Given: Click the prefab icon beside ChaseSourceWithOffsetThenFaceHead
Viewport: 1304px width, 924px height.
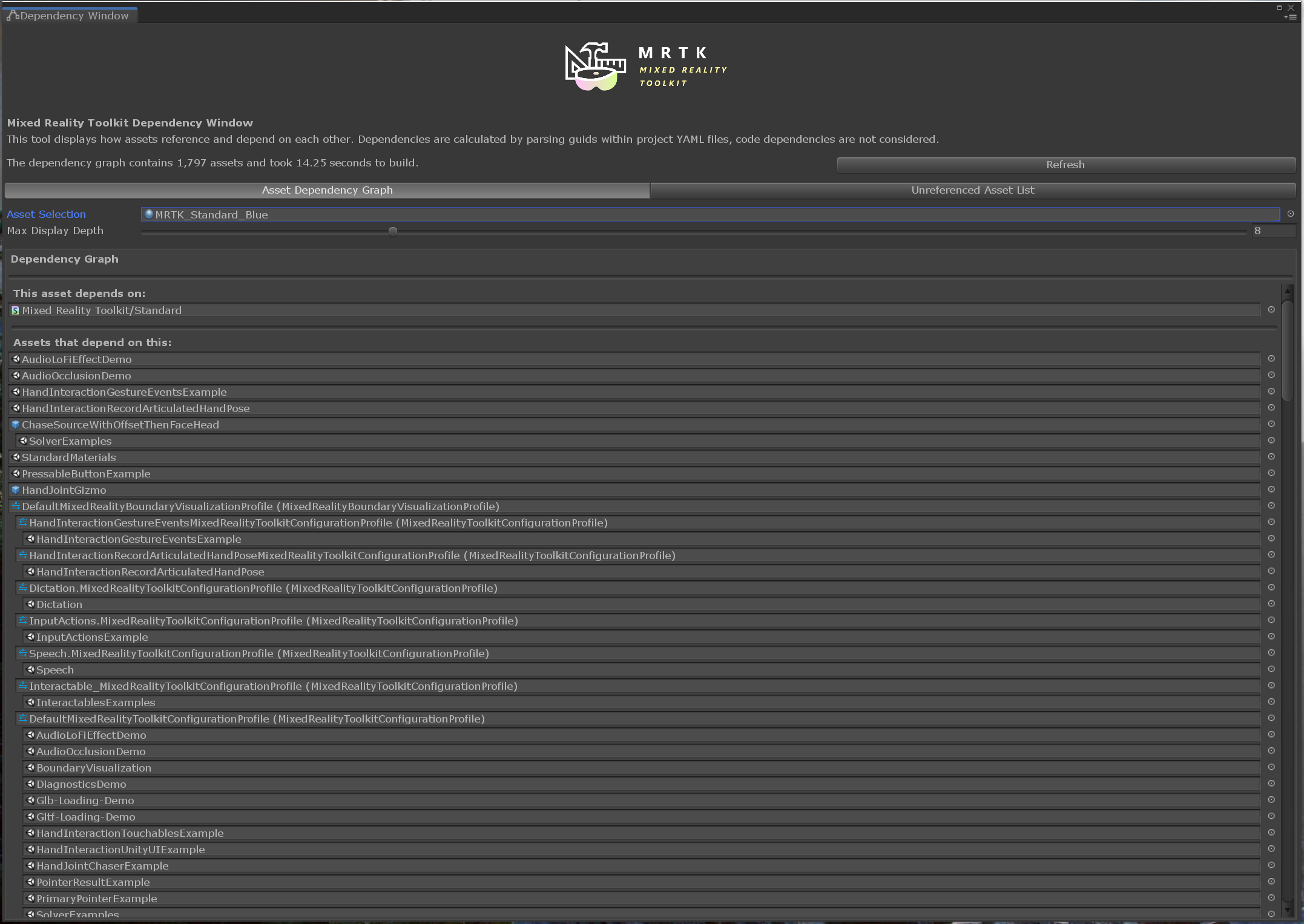Looking at the screenshot, I should point(16,425).
